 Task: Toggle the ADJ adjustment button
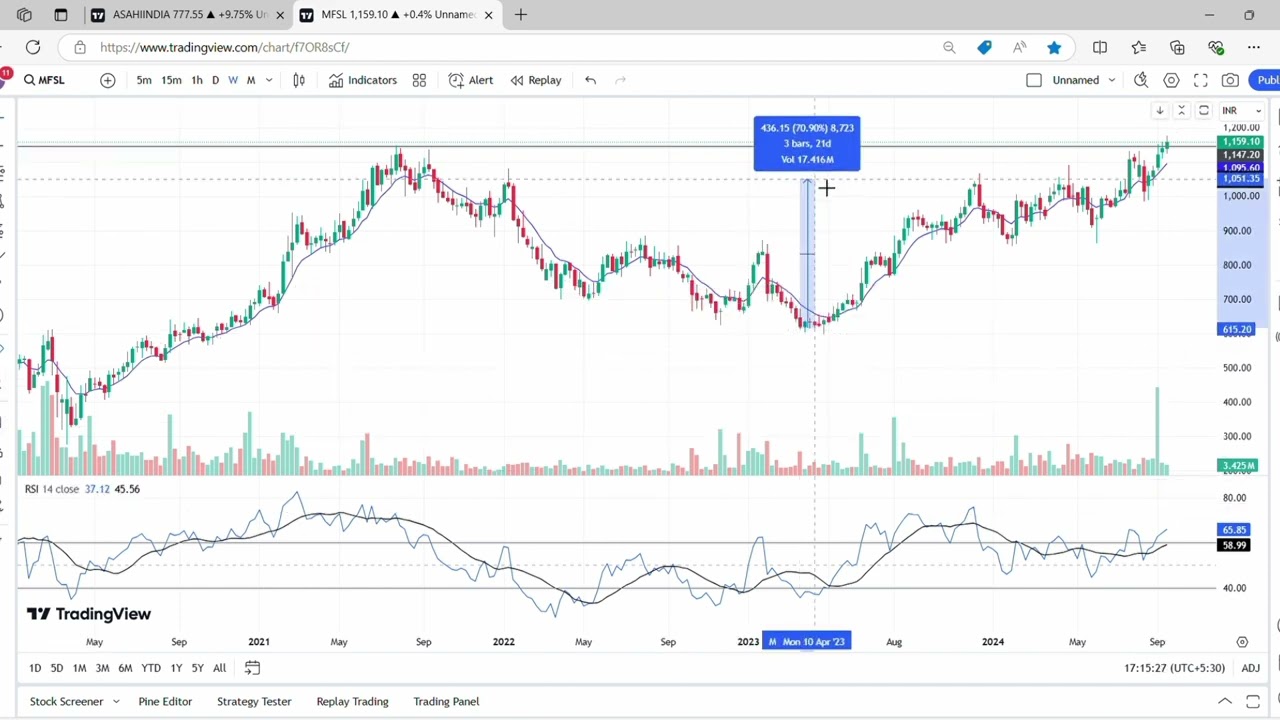tap(1251, 668)
